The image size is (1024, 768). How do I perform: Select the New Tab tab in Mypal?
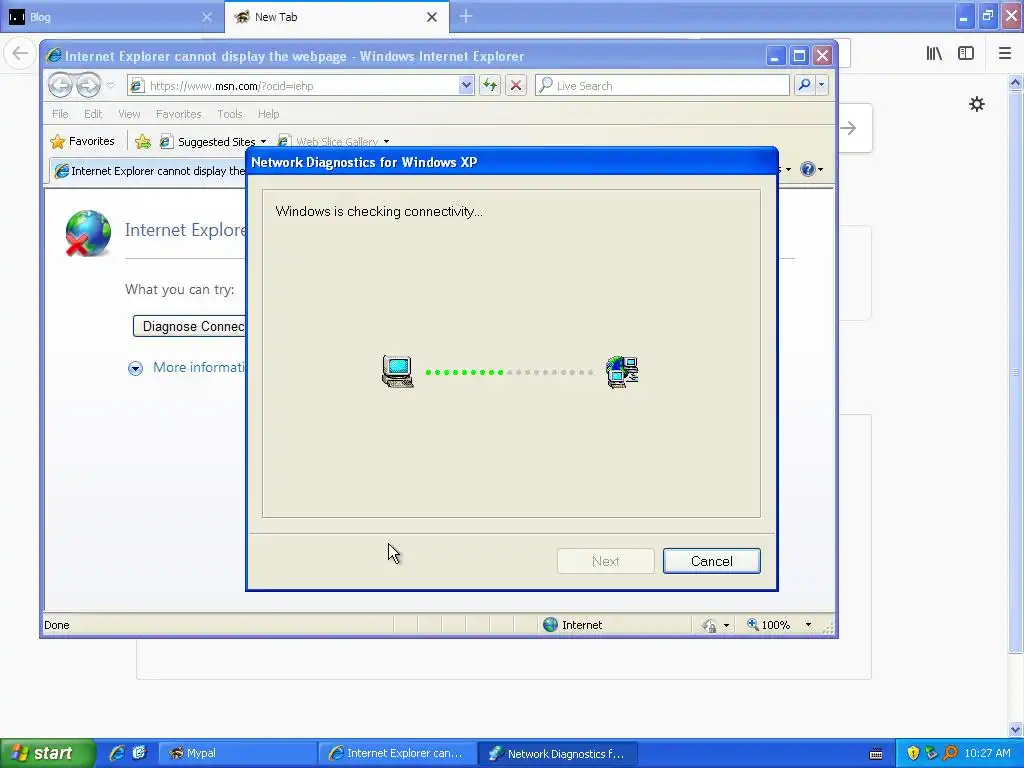(327, 17)
